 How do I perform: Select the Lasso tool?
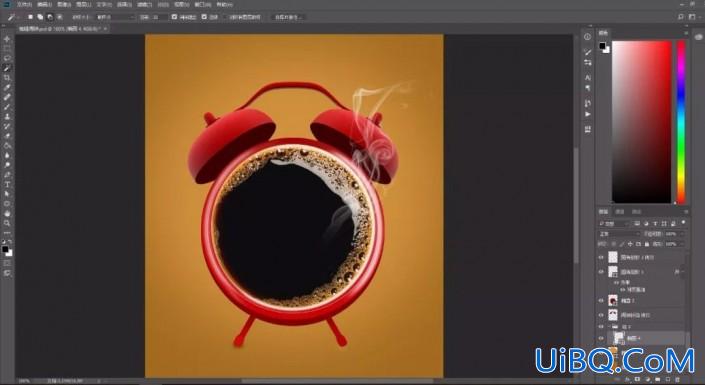tap(7, 58)
